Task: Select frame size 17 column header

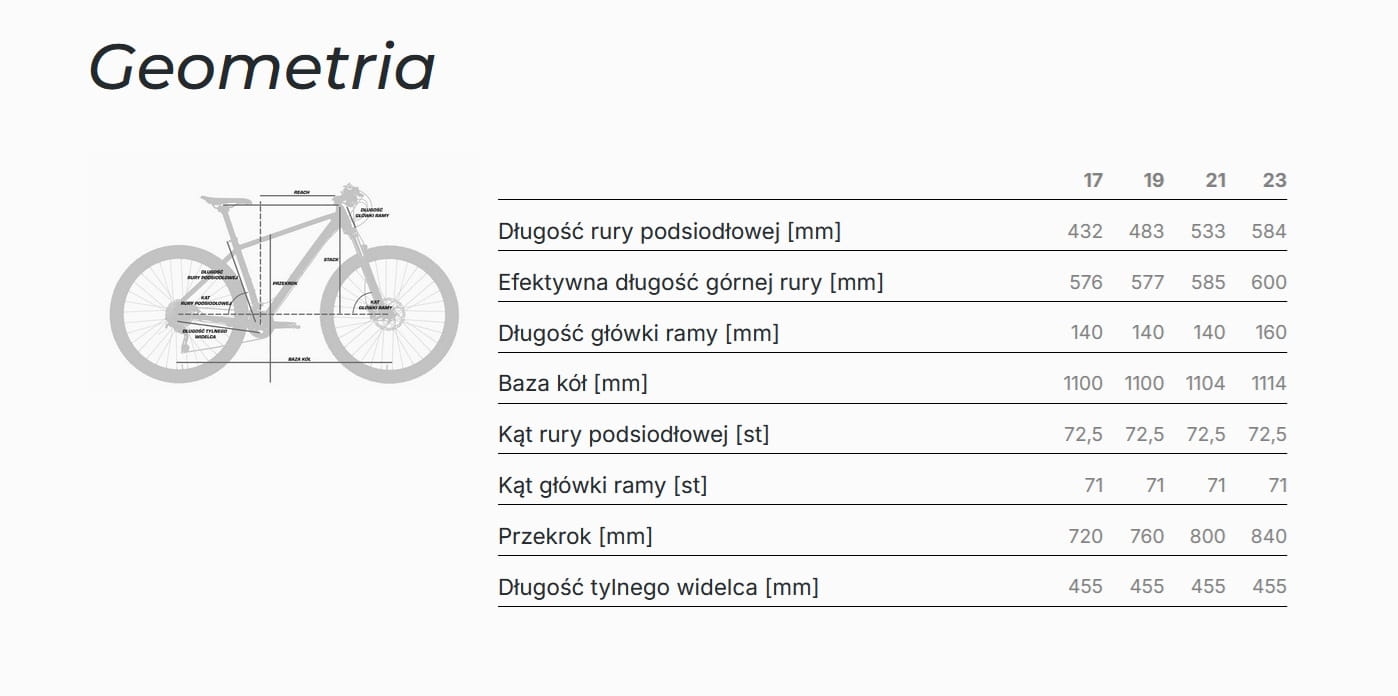Action: [x=1093, y=180]
